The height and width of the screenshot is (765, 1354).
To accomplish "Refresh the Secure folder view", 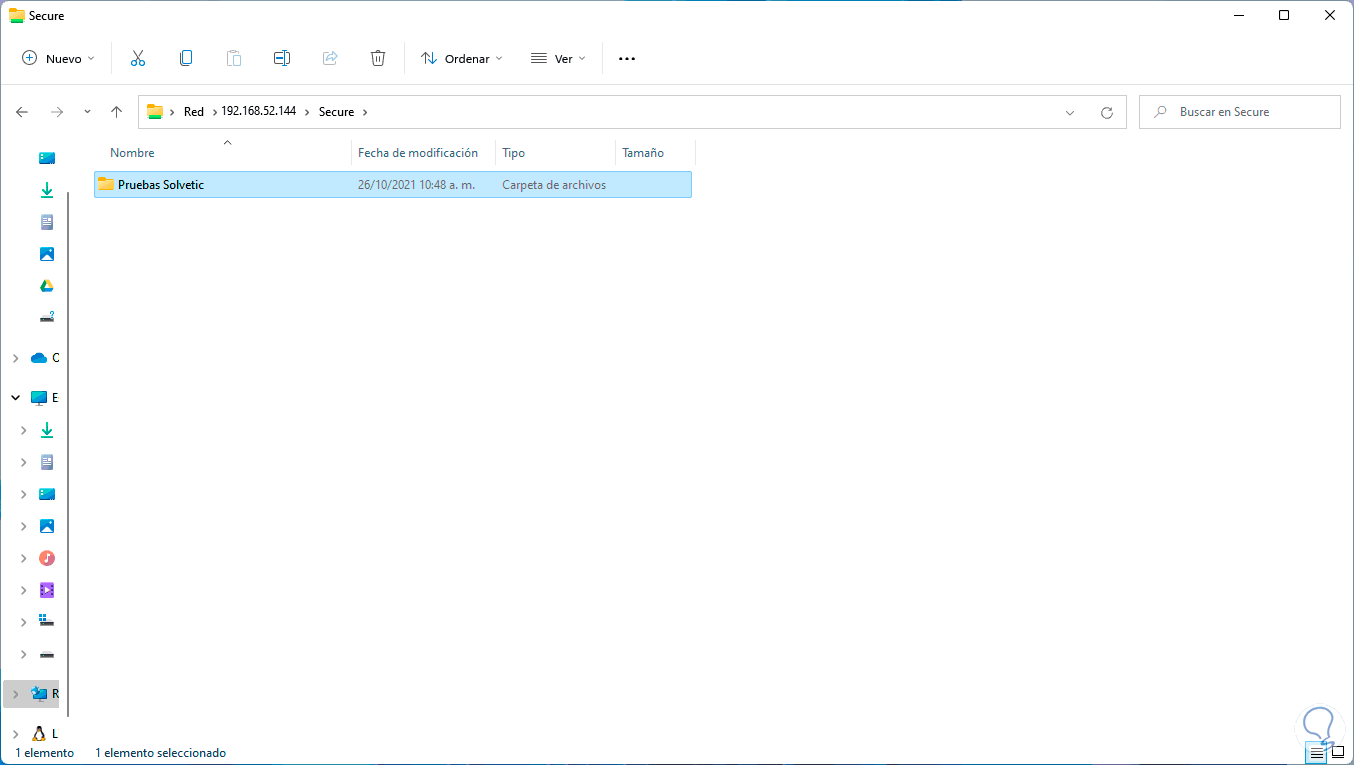I will click(1106, 112).
